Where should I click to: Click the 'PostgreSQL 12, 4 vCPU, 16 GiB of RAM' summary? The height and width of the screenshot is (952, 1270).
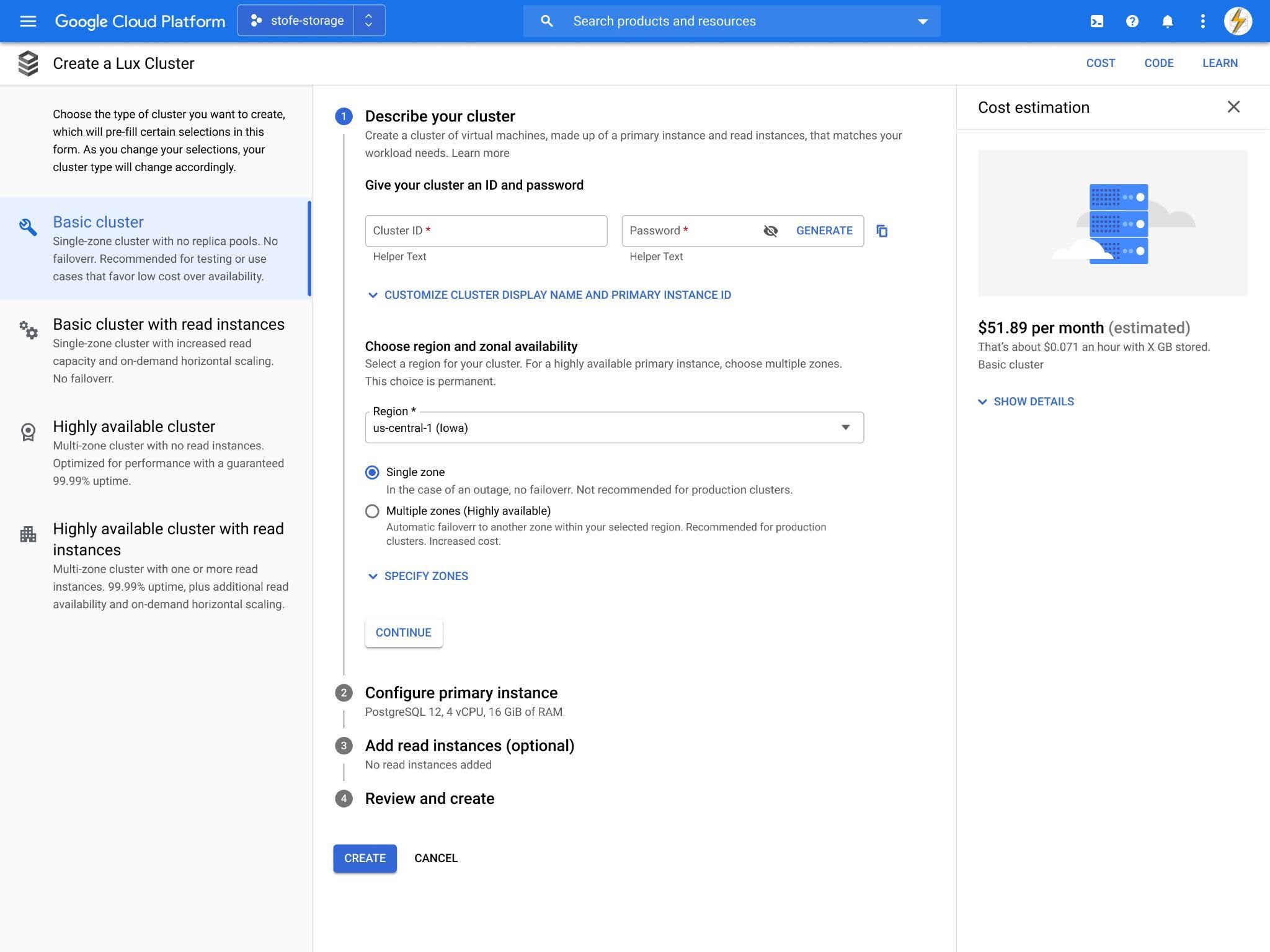pos(463,712)
